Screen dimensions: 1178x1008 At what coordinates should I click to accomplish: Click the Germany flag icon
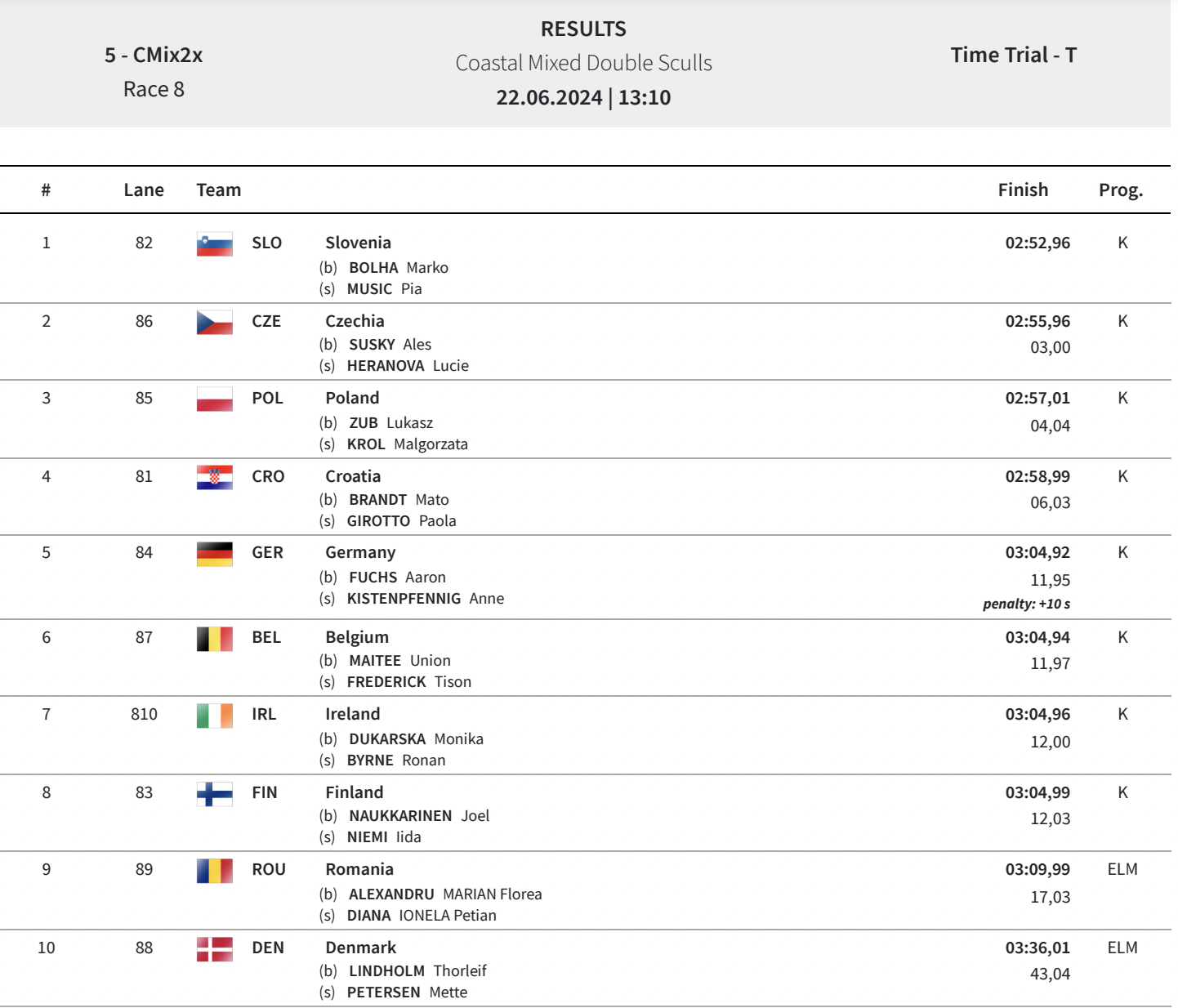click(x=214, y=553)
